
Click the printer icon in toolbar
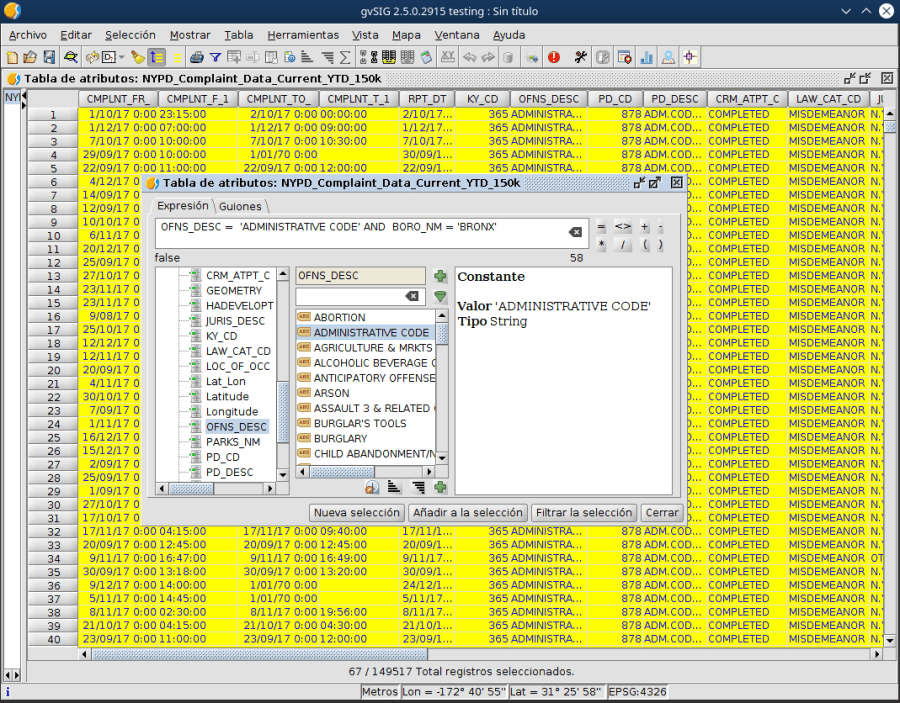pos(197,57)
